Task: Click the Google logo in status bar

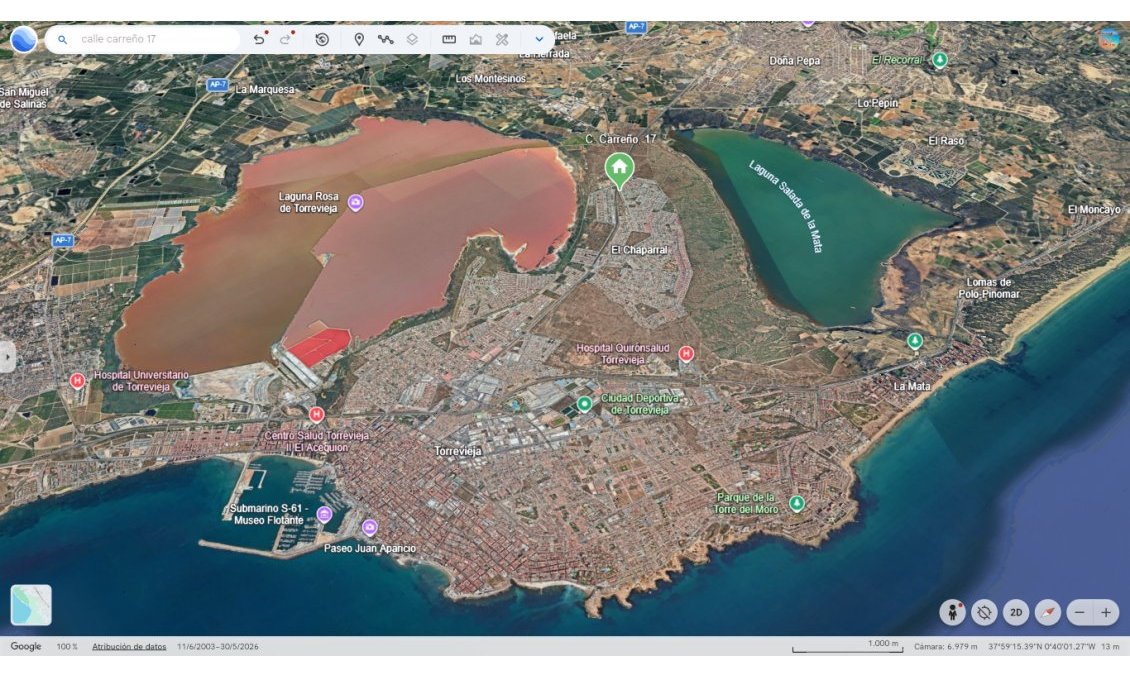Action: tap(26, 646)
